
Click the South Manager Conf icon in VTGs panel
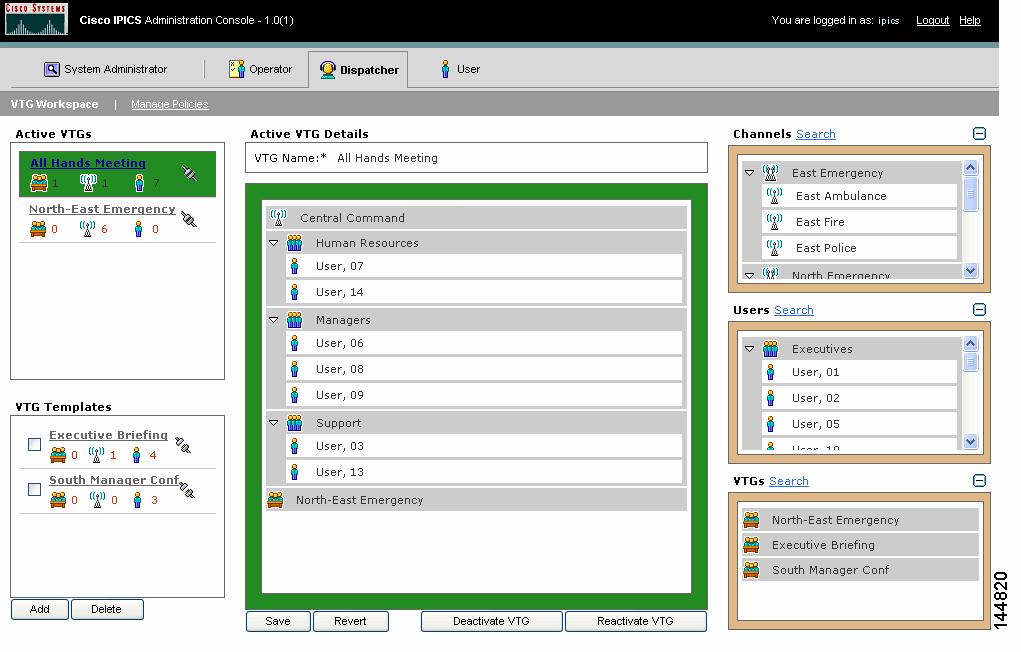[x=751, y=570]
